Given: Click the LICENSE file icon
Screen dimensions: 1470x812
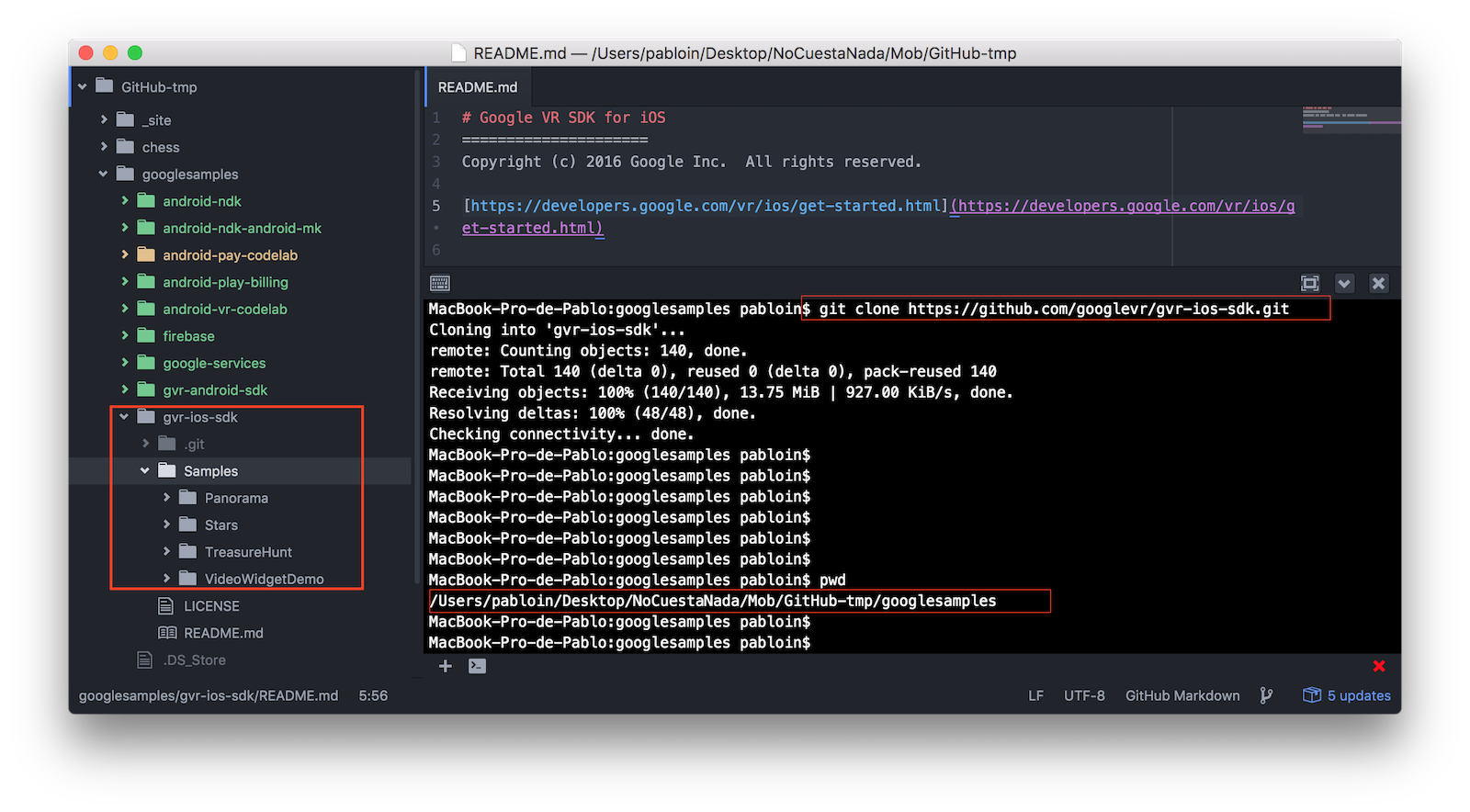Looking at the screenshot, I should tap(166, 605).
